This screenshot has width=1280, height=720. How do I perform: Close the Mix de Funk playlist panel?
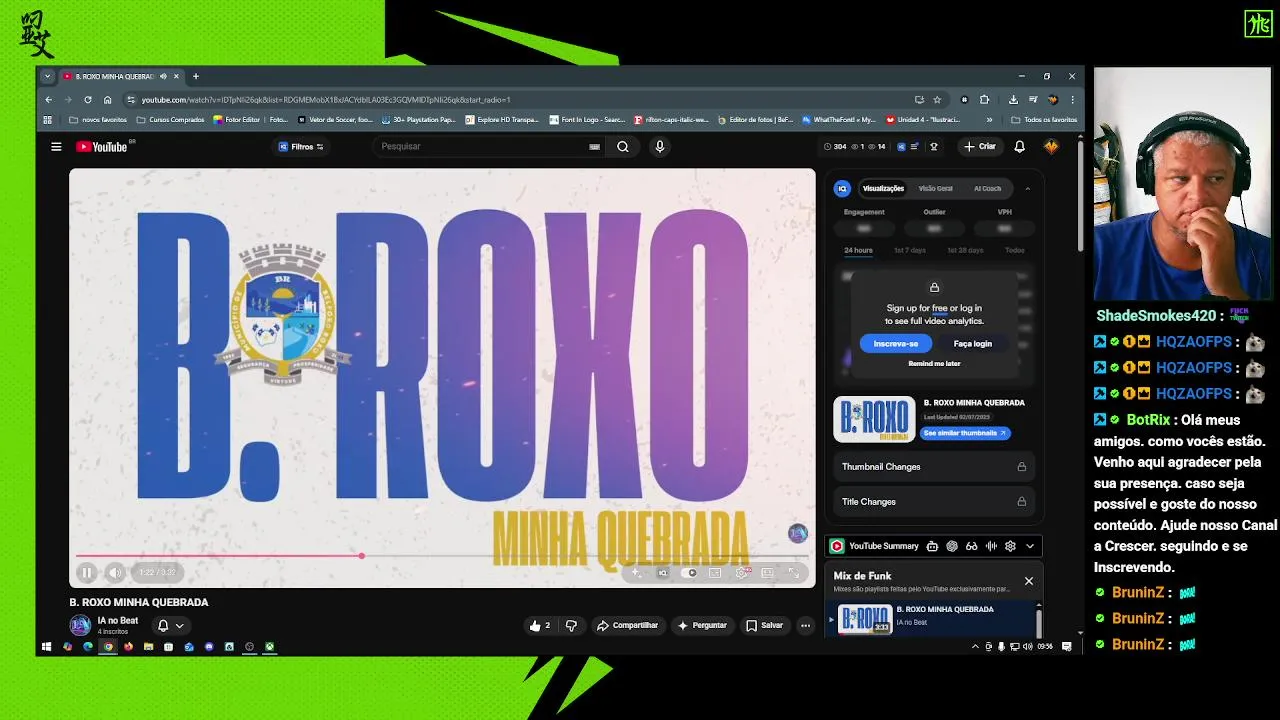[x=1028, y=581]
